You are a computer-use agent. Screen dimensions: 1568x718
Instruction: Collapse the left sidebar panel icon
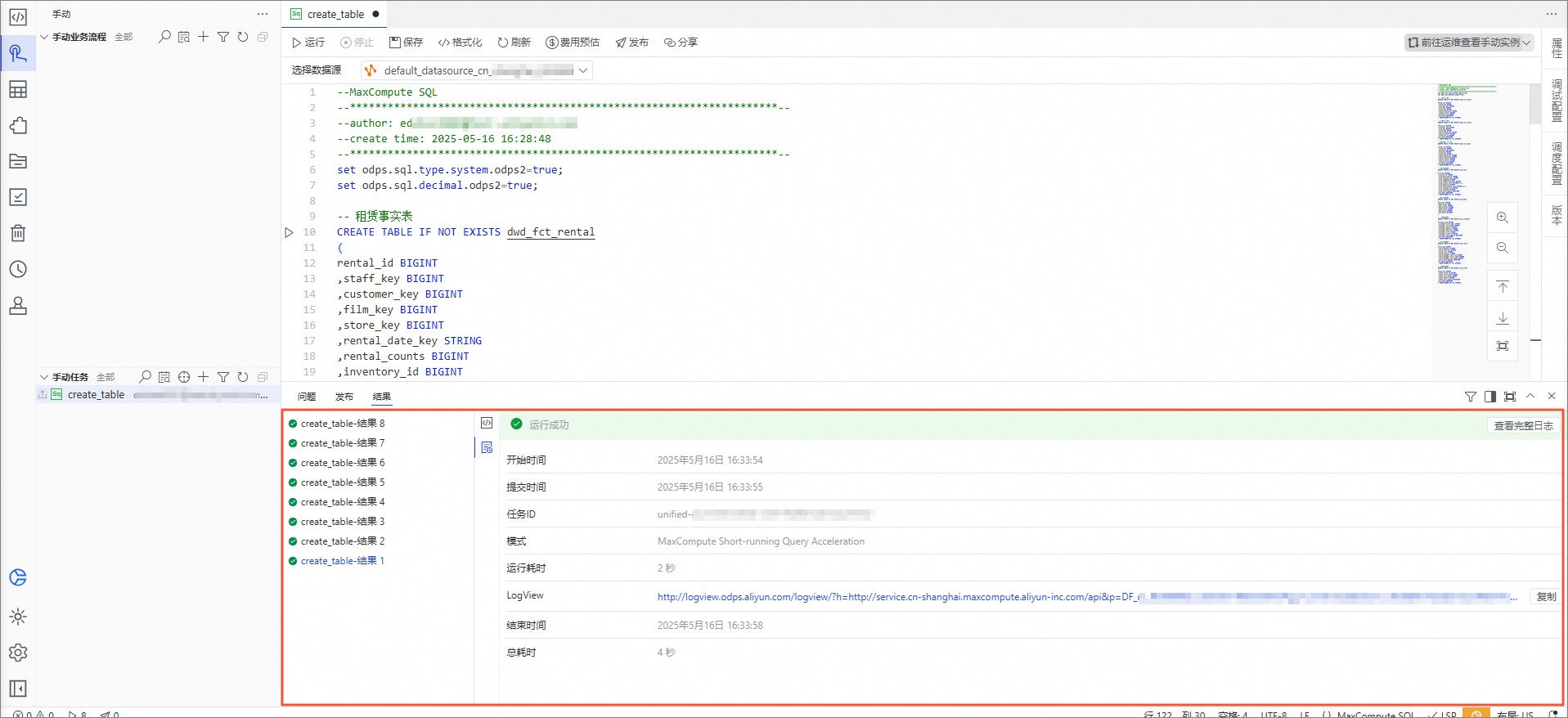pyautogui.click(x=18, y=689)
